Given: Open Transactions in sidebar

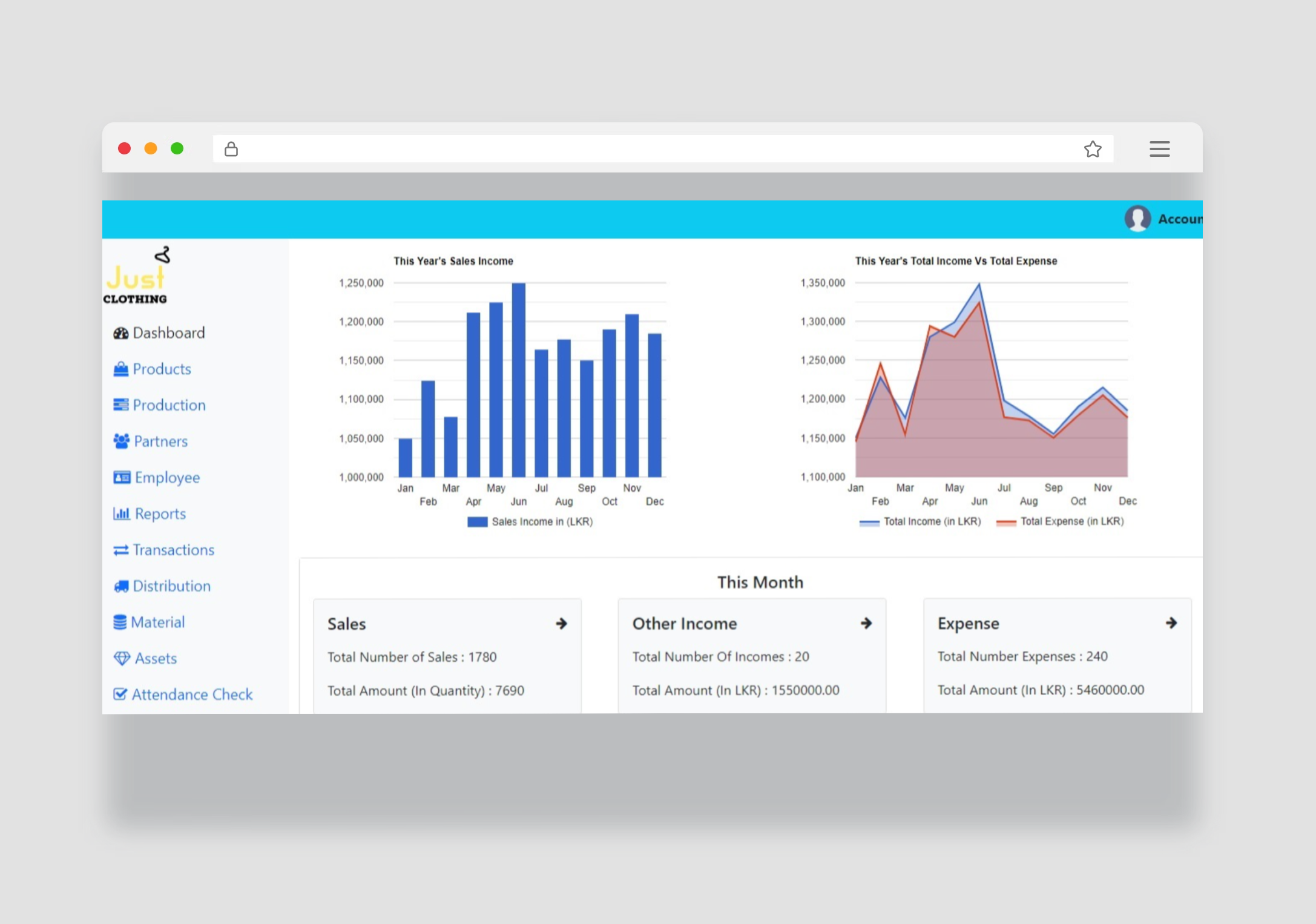Looking at the screenshot, I should point(173,550).
